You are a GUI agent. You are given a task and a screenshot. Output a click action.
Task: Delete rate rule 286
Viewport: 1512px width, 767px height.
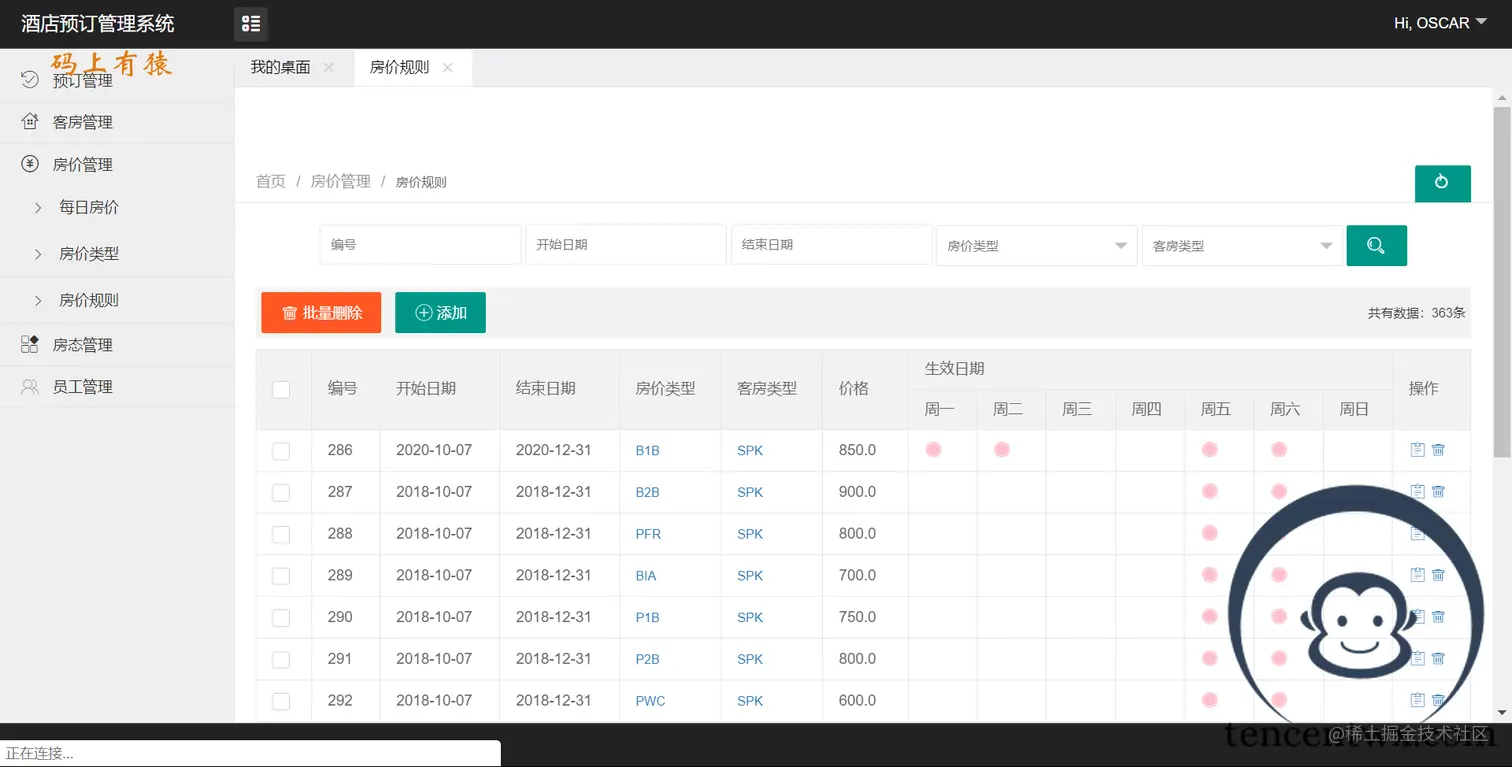(1438, 450)
